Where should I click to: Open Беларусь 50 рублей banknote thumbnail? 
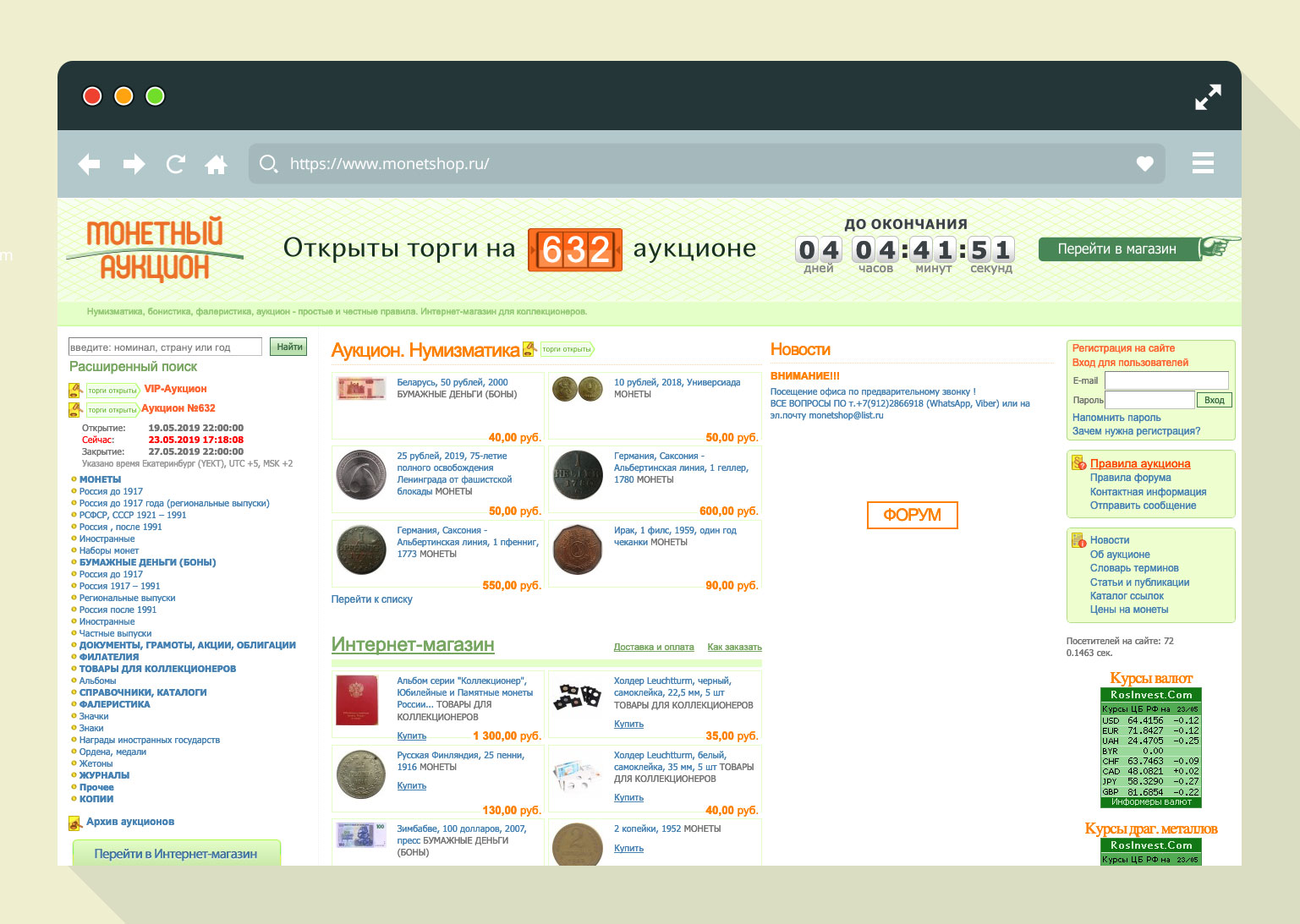coord(362,389)
